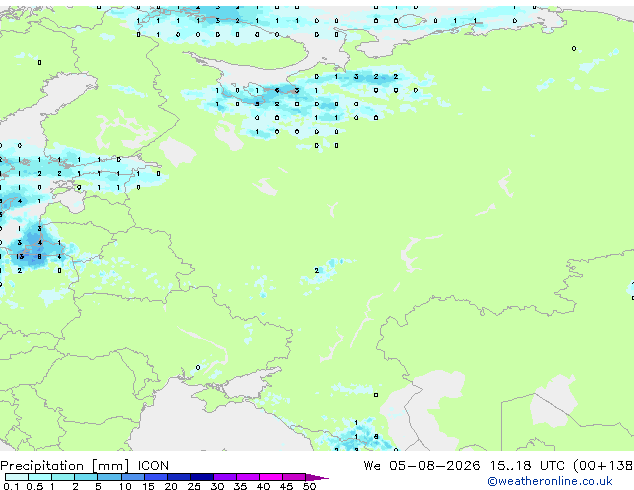The width and height of the screenshot is (634, 490).
Task: Click the legend label 50
Action: (x=309, y=486)
